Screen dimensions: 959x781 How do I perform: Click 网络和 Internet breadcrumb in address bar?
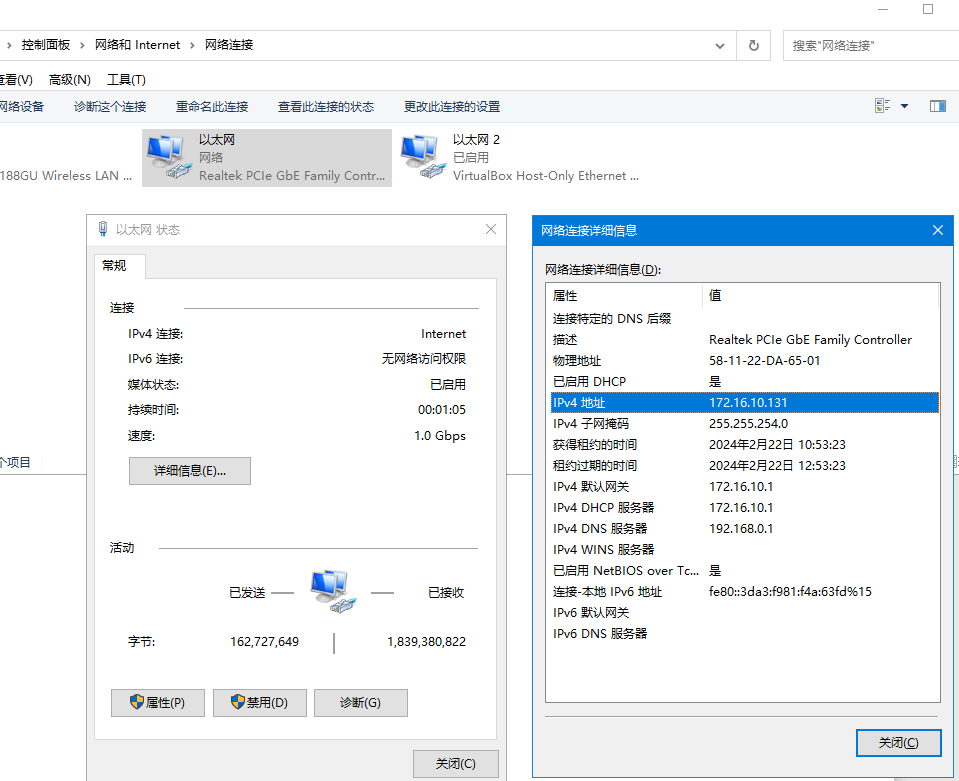(137, 45)
